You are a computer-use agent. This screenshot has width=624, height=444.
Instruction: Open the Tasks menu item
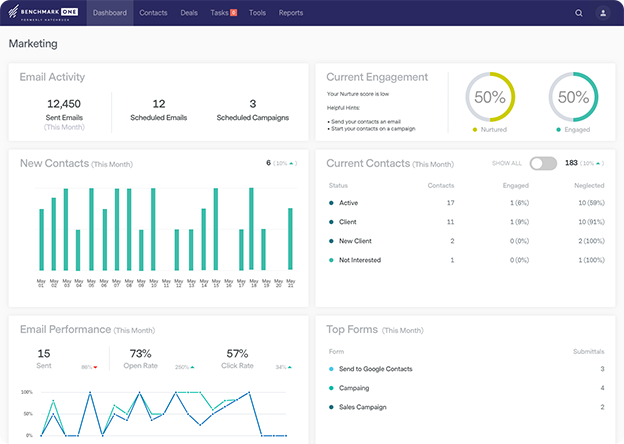coord(219,13)
